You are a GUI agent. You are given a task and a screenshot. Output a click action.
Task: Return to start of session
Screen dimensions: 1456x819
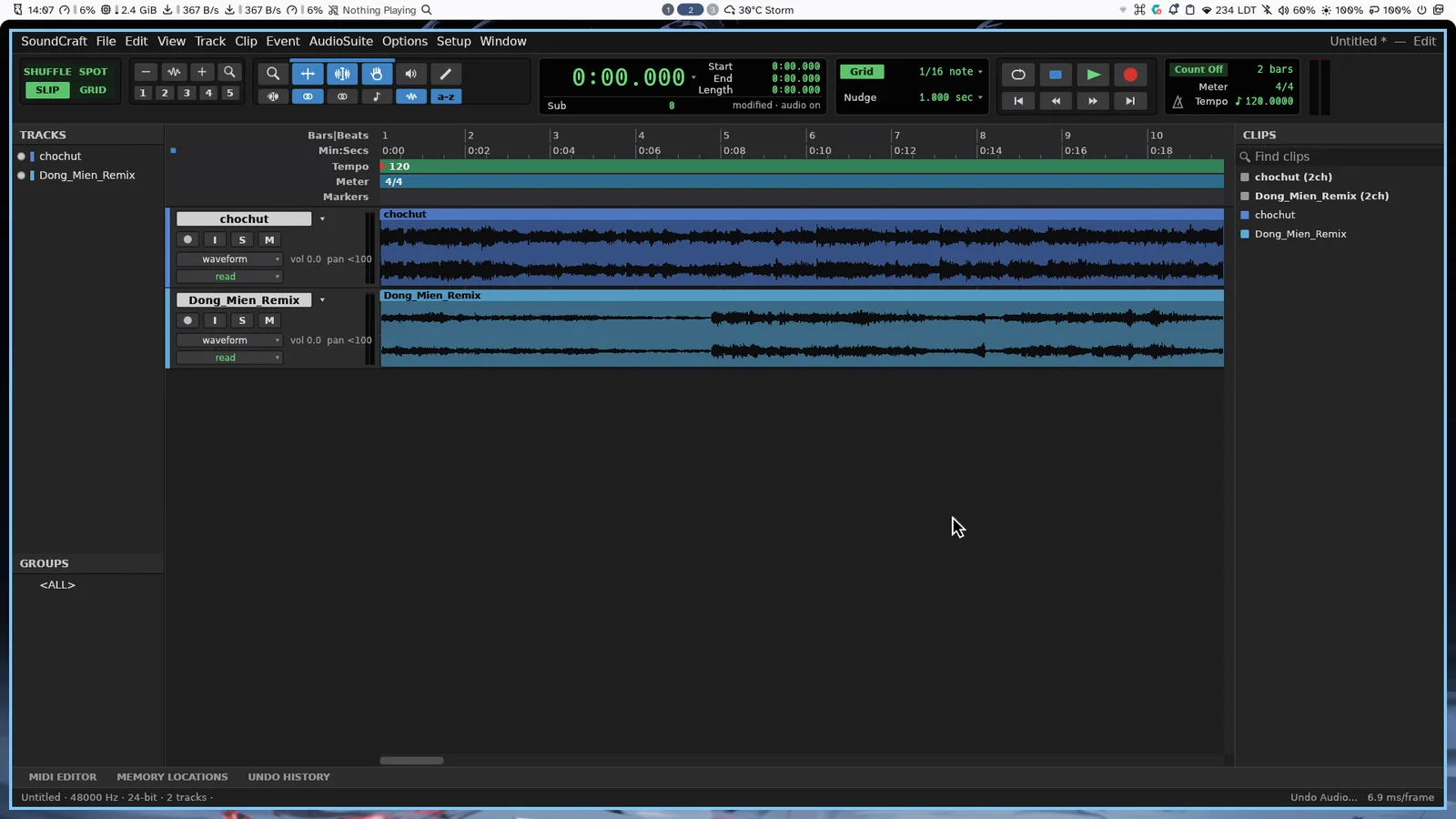click(x=1018, y=101)
